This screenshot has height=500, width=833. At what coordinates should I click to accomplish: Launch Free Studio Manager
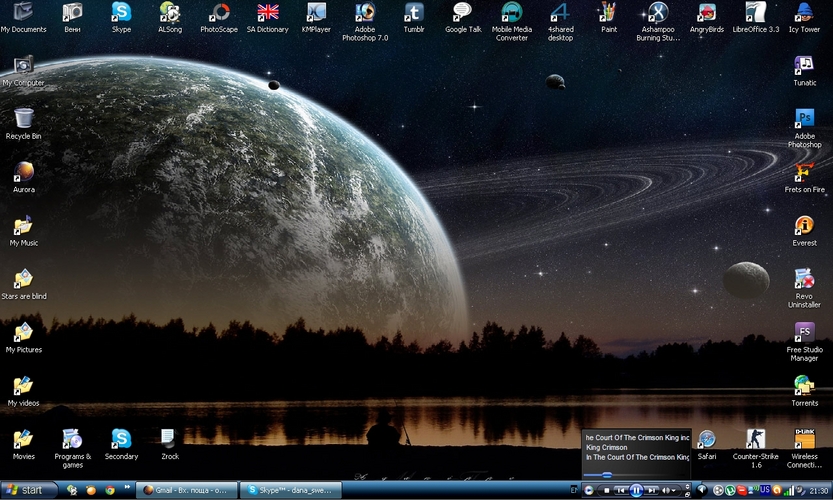[x=804, y=342]
